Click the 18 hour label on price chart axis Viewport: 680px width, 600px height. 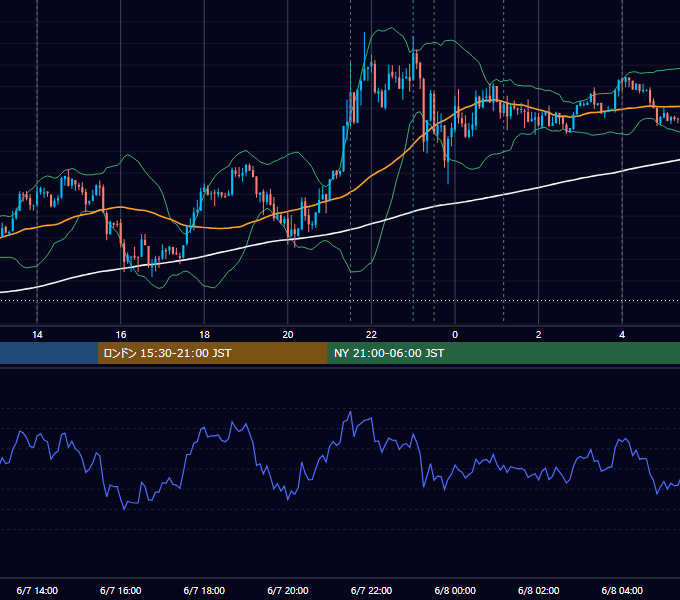point(204,335)
